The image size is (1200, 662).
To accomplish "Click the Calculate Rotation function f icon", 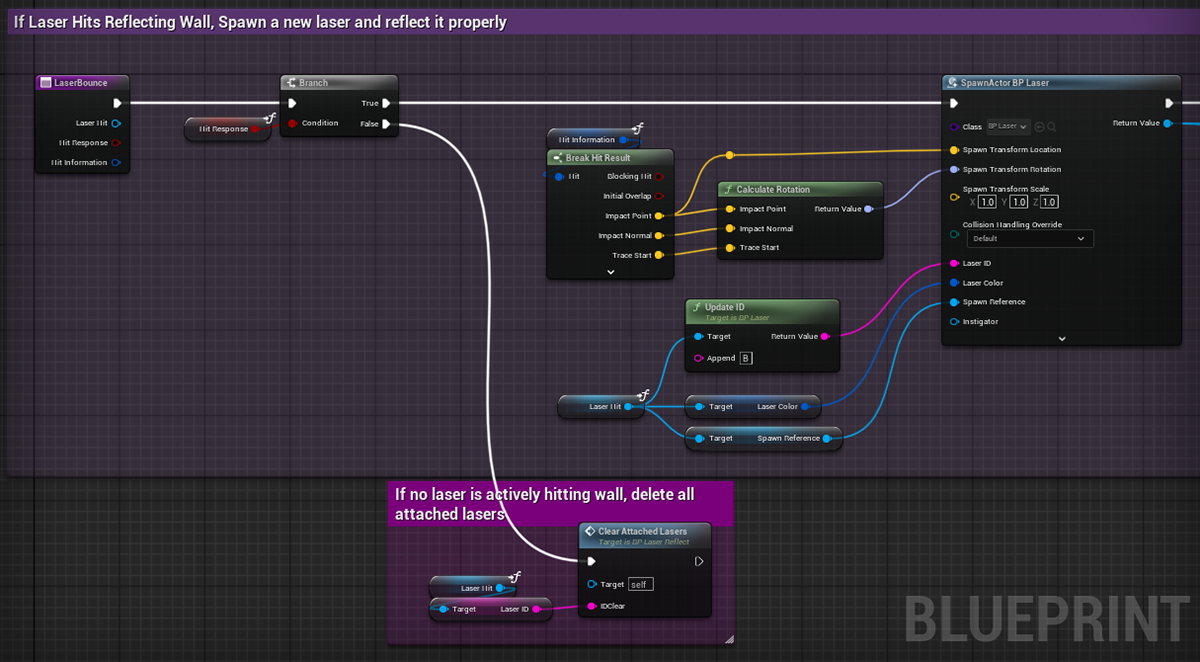I will point(727,189).
